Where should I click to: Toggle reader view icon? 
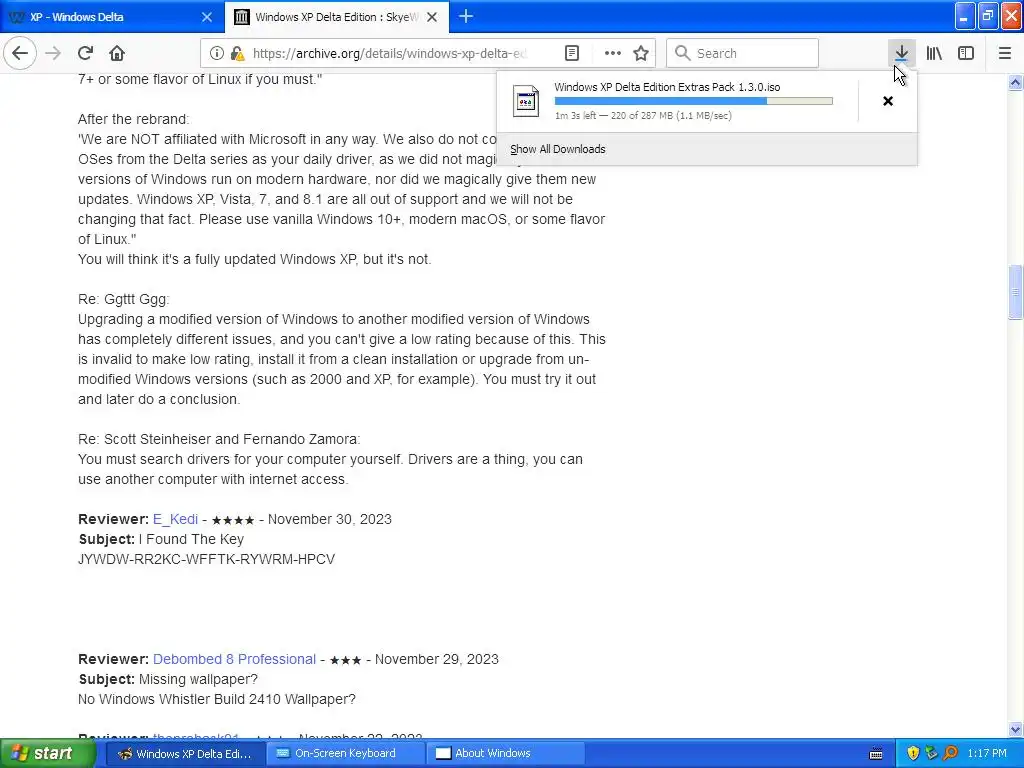click(x=571, y=53)
